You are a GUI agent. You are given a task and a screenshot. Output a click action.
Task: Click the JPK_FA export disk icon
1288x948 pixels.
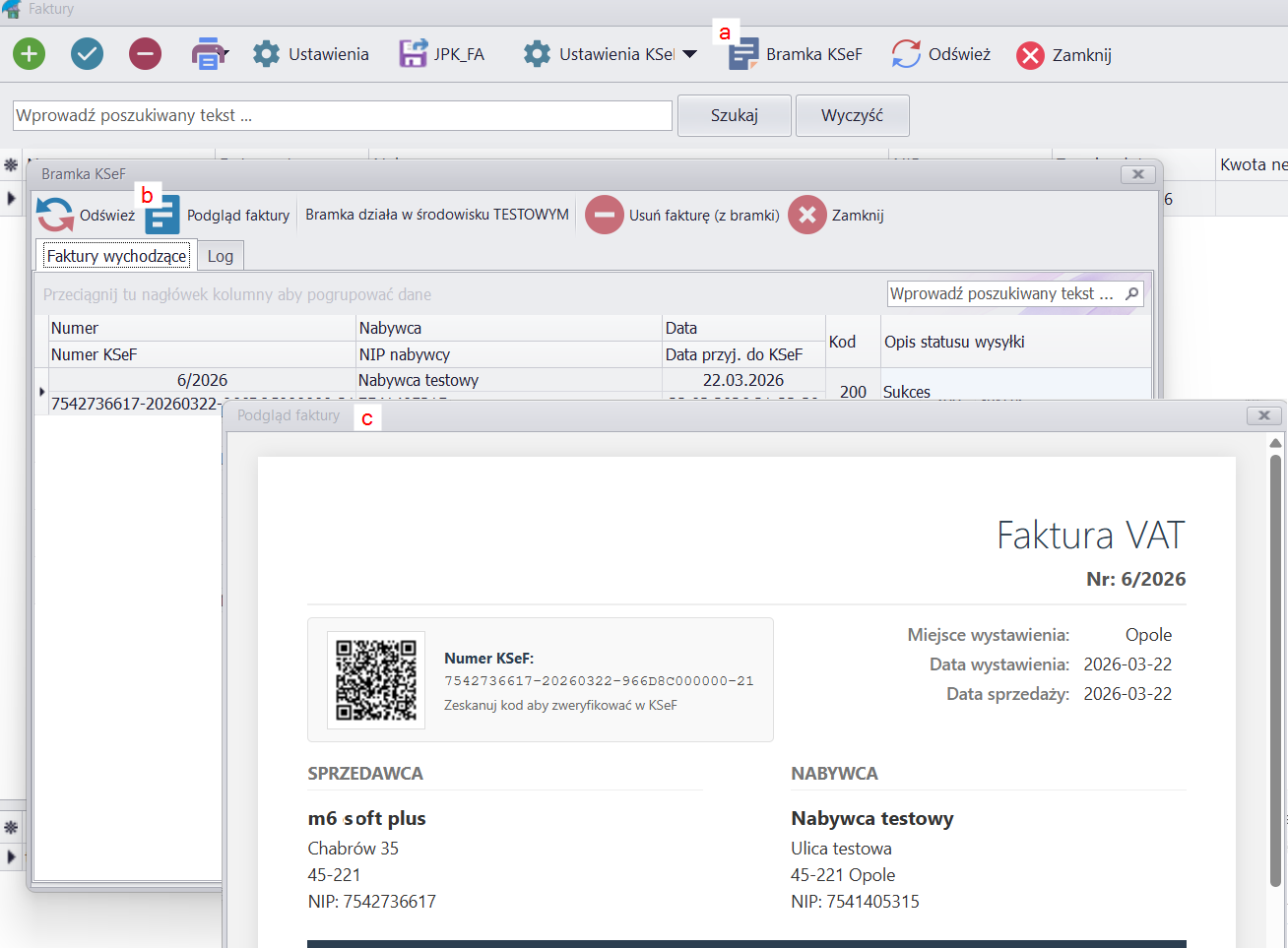413,54
